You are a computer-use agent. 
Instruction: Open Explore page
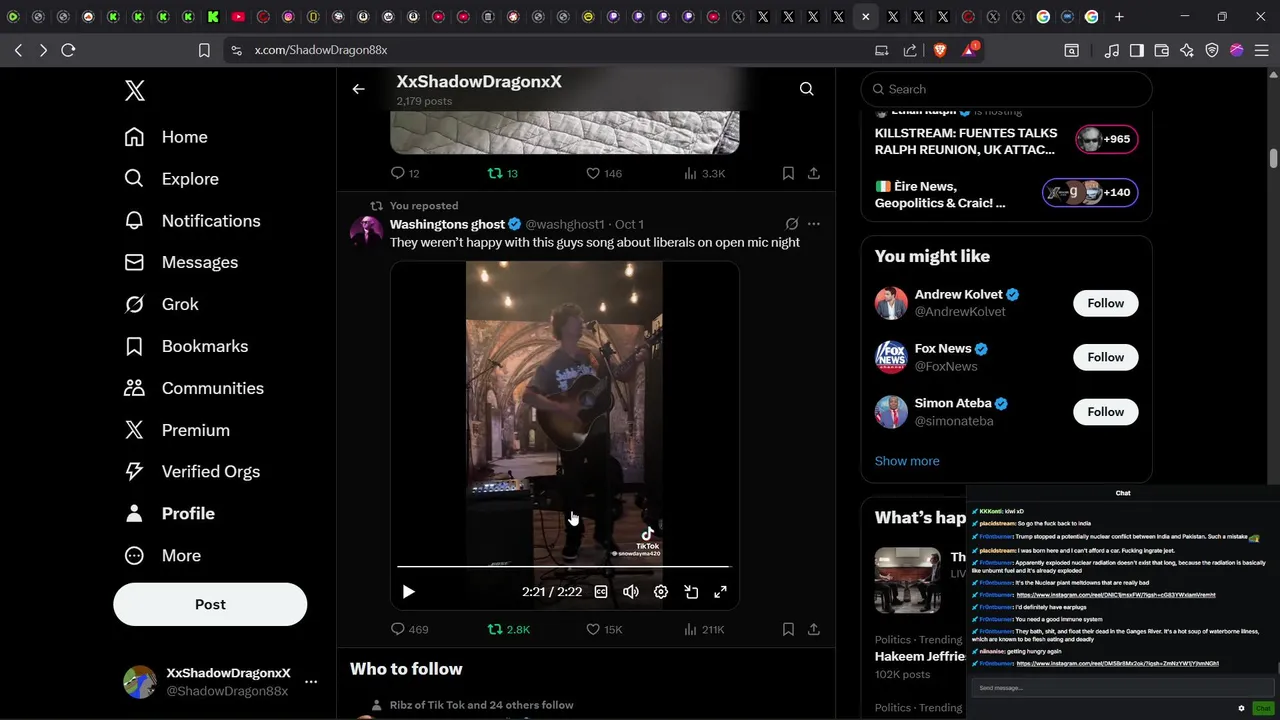tap(171, 179)
